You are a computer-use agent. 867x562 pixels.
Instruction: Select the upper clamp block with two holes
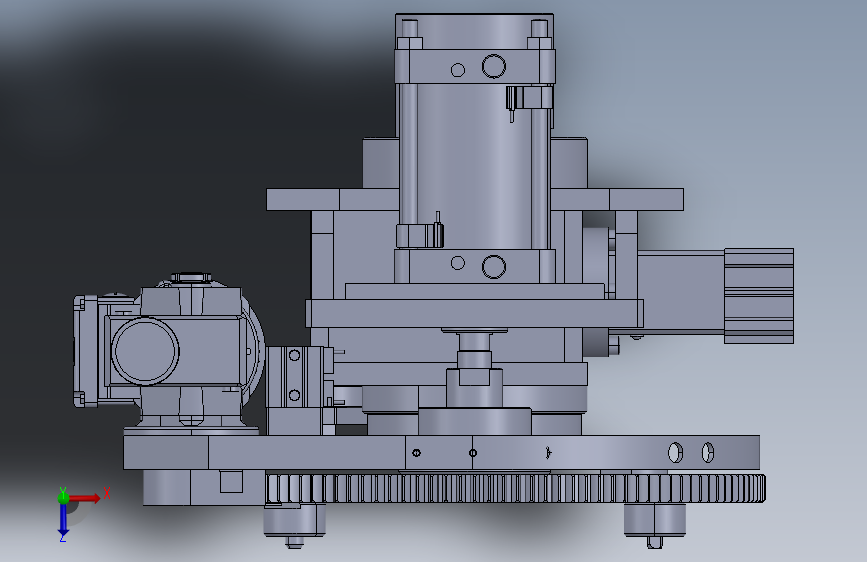point(474,67)
